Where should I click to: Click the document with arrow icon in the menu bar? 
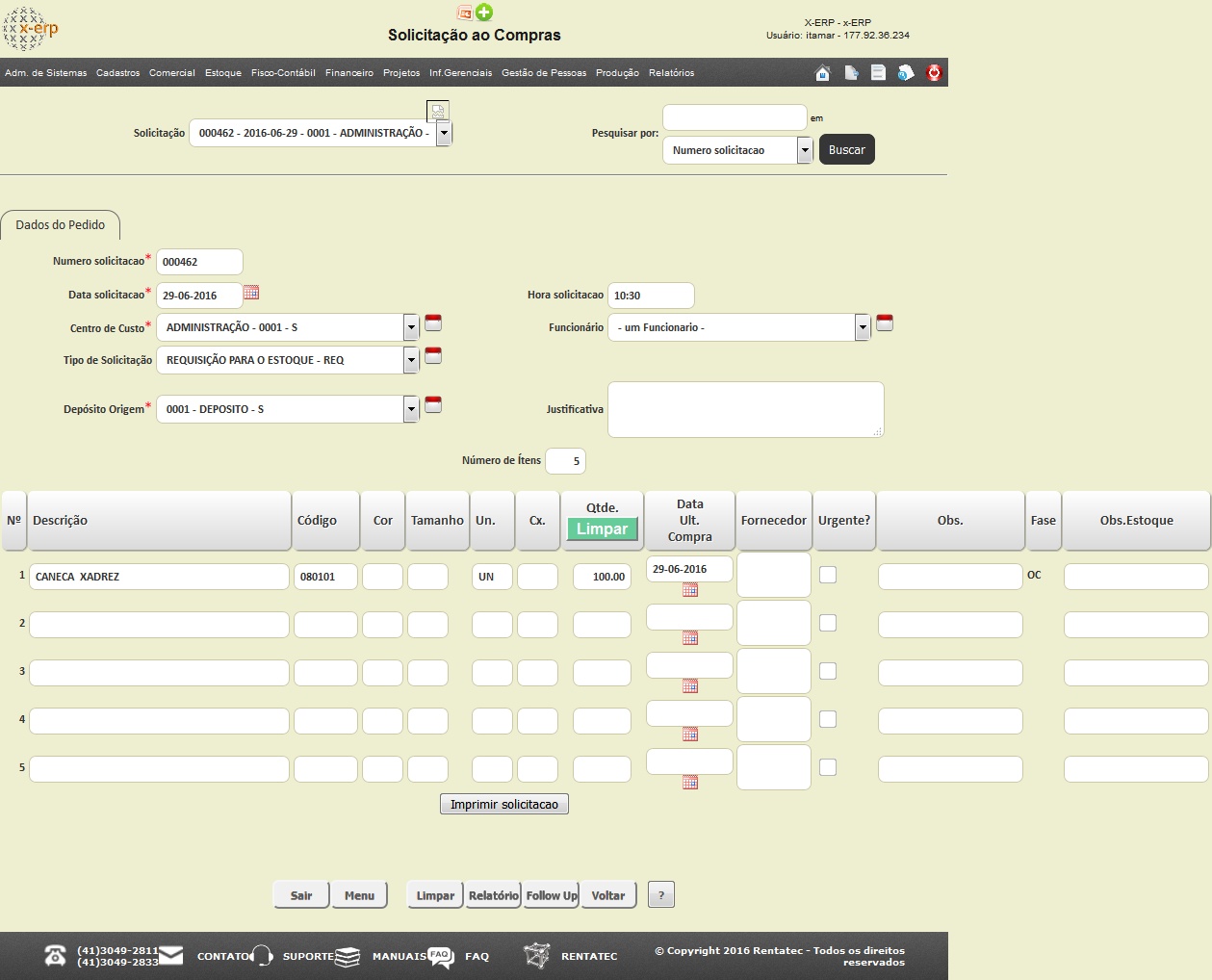(x=851, y=72)
